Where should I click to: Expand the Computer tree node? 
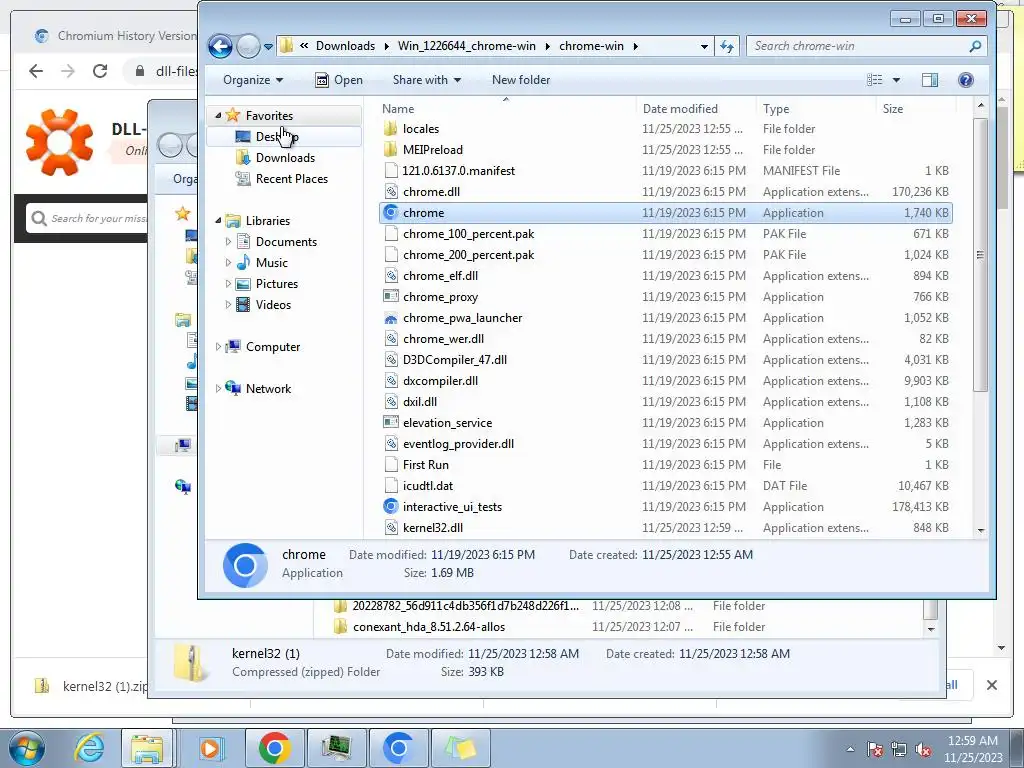pyautogui.click(x=218, y=347)
